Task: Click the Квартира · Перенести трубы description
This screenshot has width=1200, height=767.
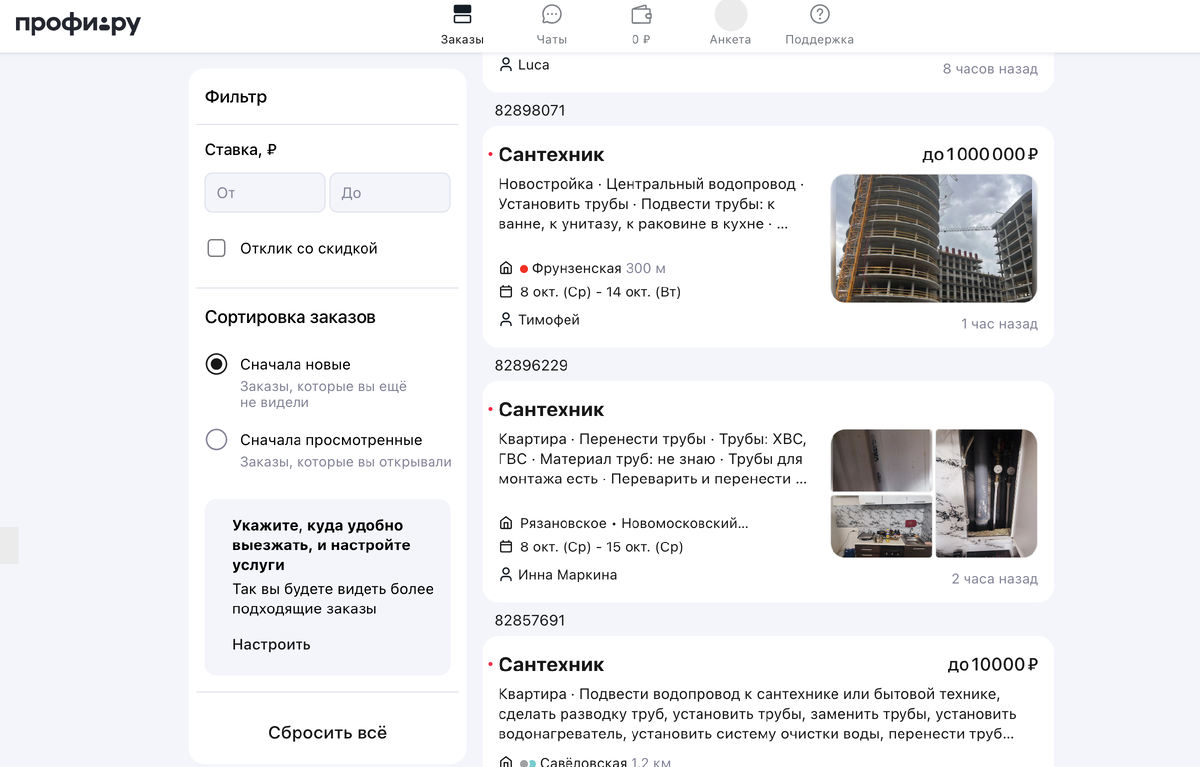Action: coord(652,459)
